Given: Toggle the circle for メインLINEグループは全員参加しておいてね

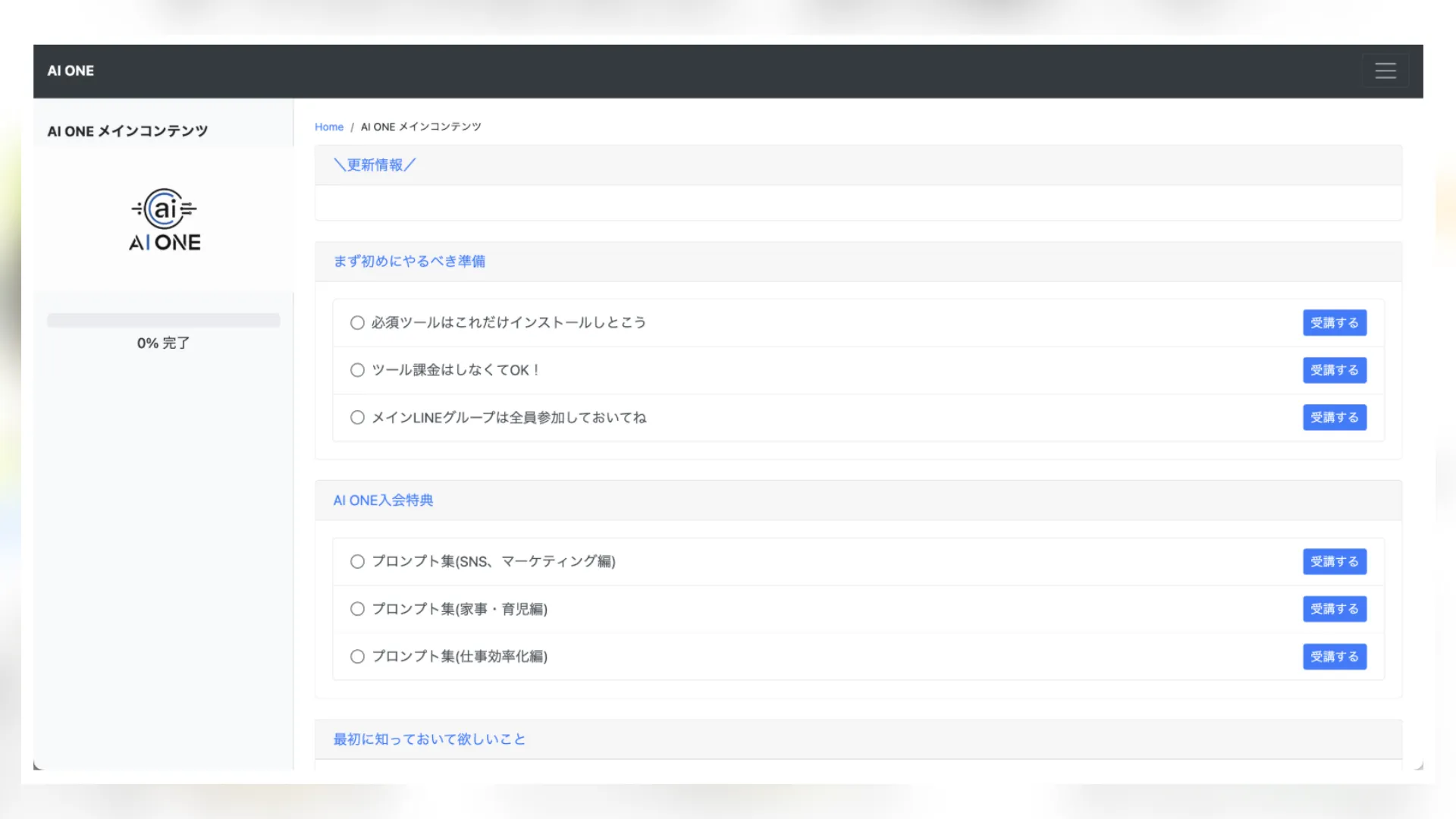Looking at the screenshot, I should [x=357, y=417].
